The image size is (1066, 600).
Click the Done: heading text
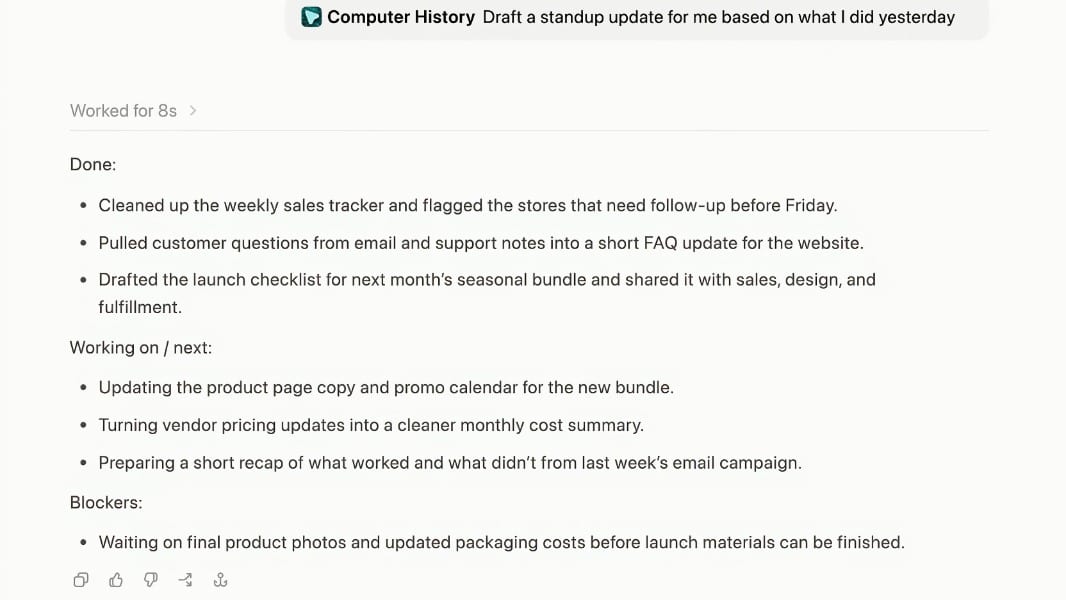(x=93, y=164)
